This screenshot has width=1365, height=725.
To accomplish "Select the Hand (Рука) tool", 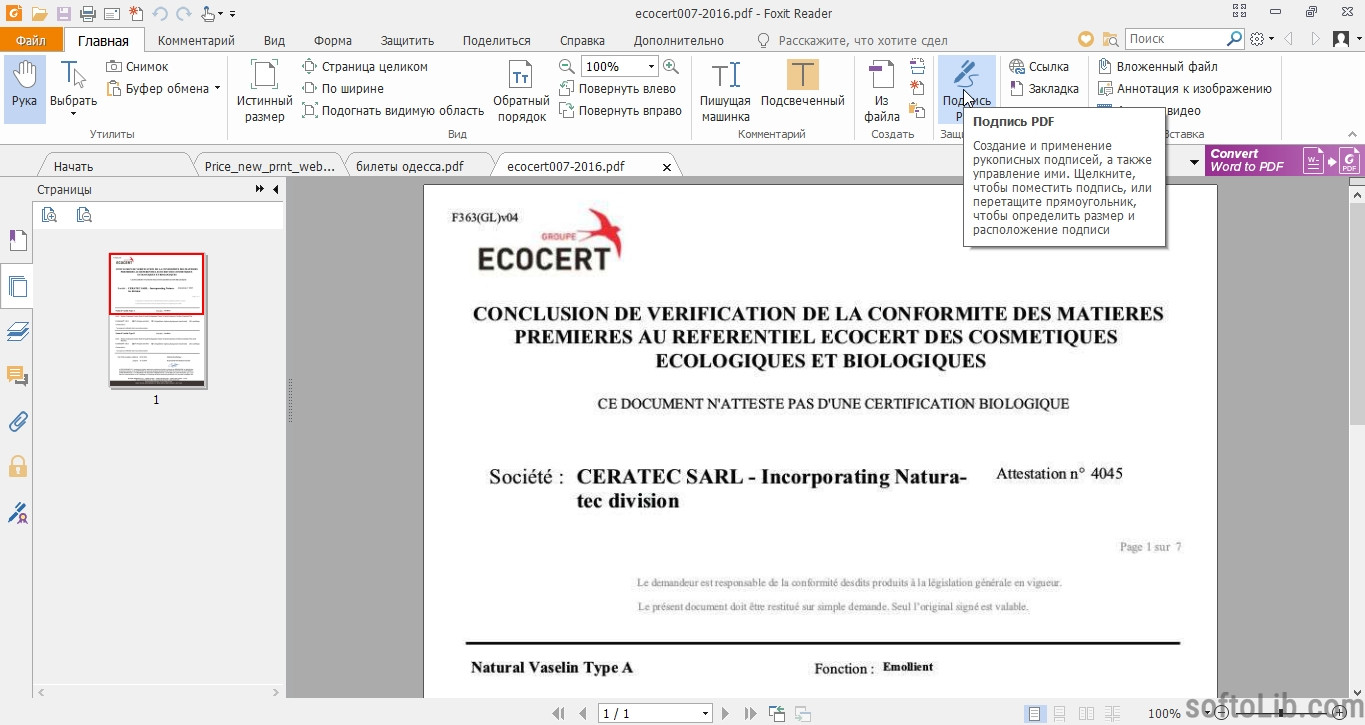I will click(25, 89).
